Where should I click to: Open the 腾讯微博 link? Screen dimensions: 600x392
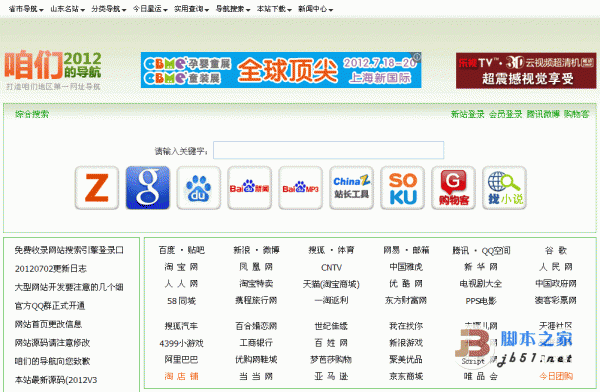pyautogui.click(x=543, y=114)
